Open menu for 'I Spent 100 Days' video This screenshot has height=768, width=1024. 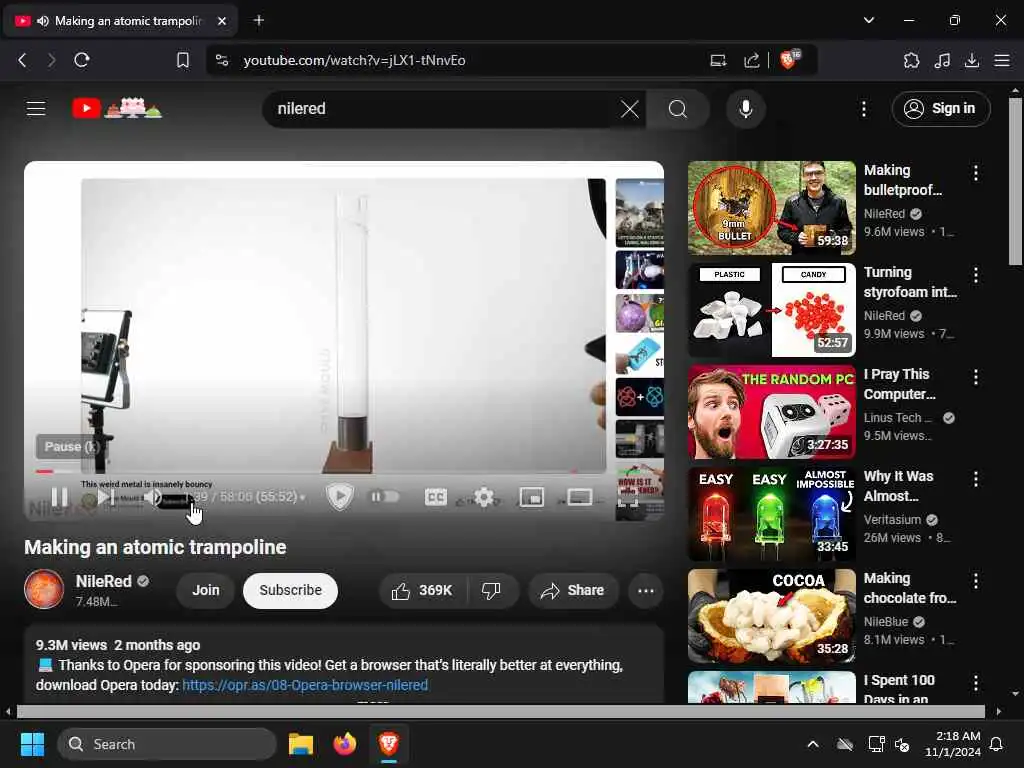[976, 683]
